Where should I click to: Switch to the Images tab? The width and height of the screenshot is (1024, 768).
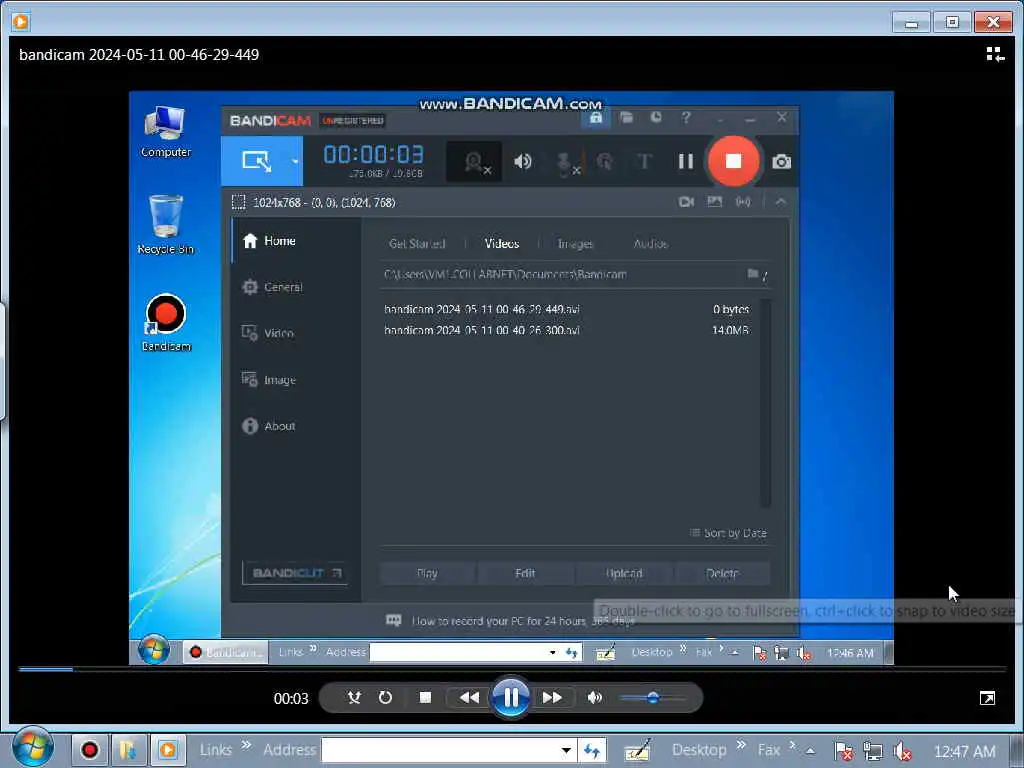click(575, 244)
